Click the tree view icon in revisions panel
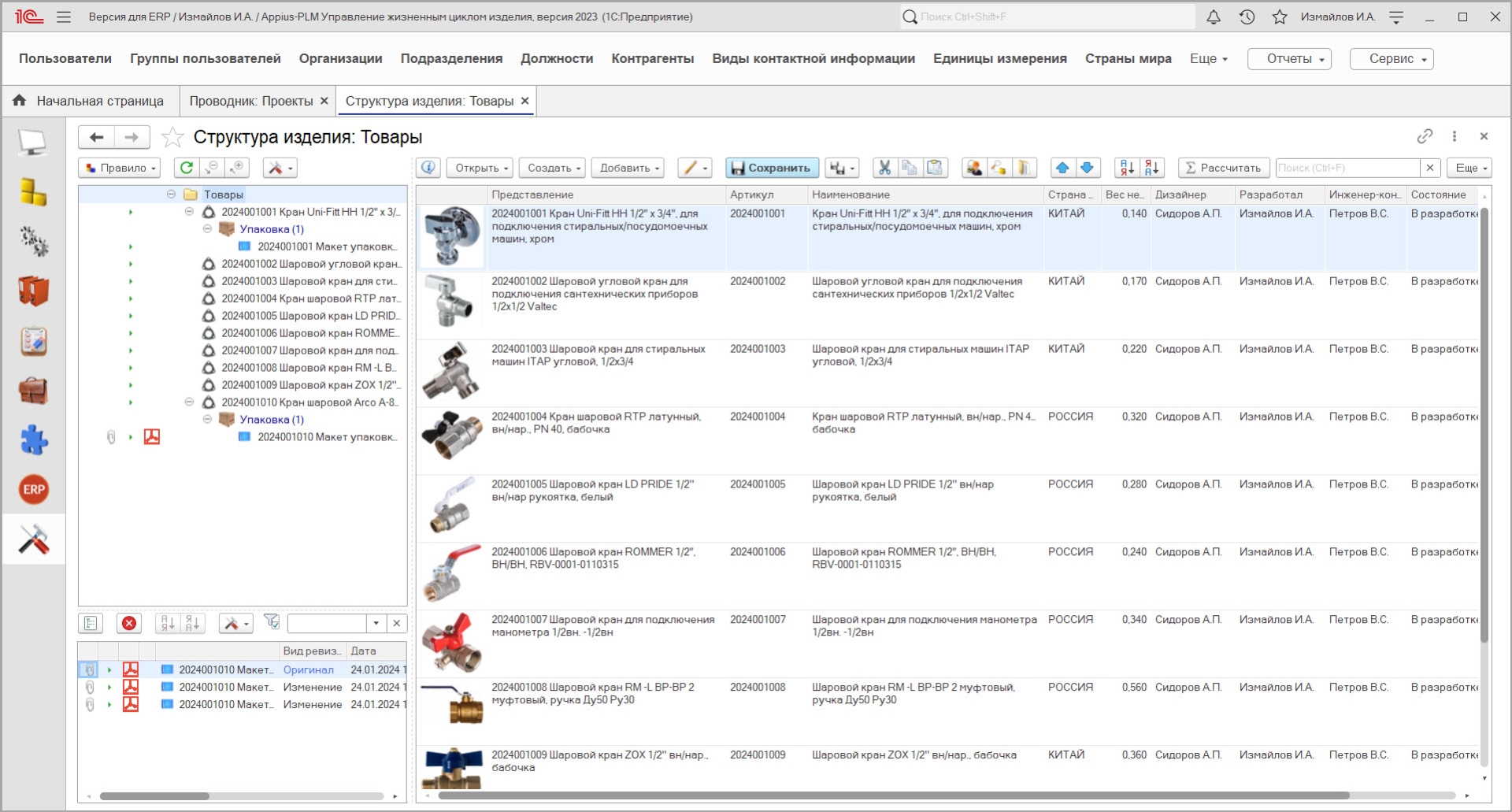The image size is (1512, 812). 91,624
